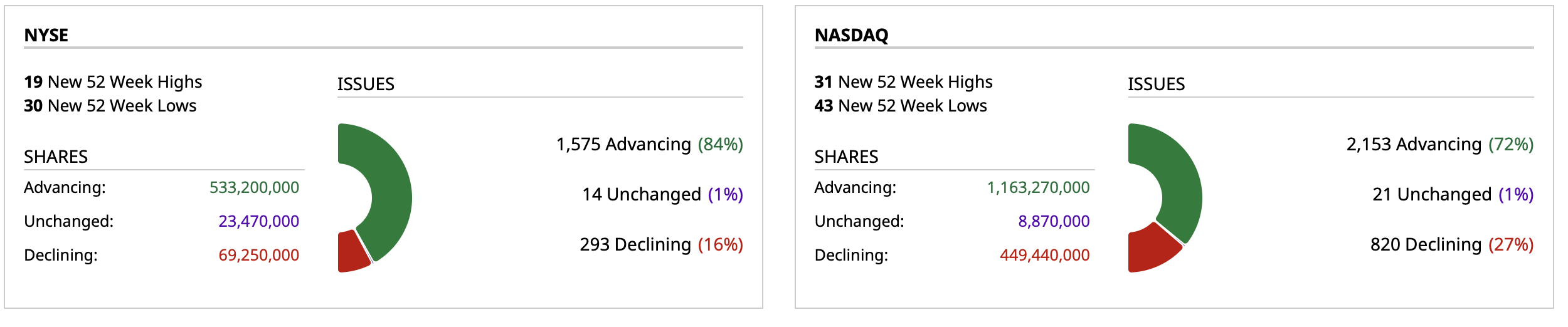Click NYSE declining shares value 69,250,000

click(x=258, y=255)
